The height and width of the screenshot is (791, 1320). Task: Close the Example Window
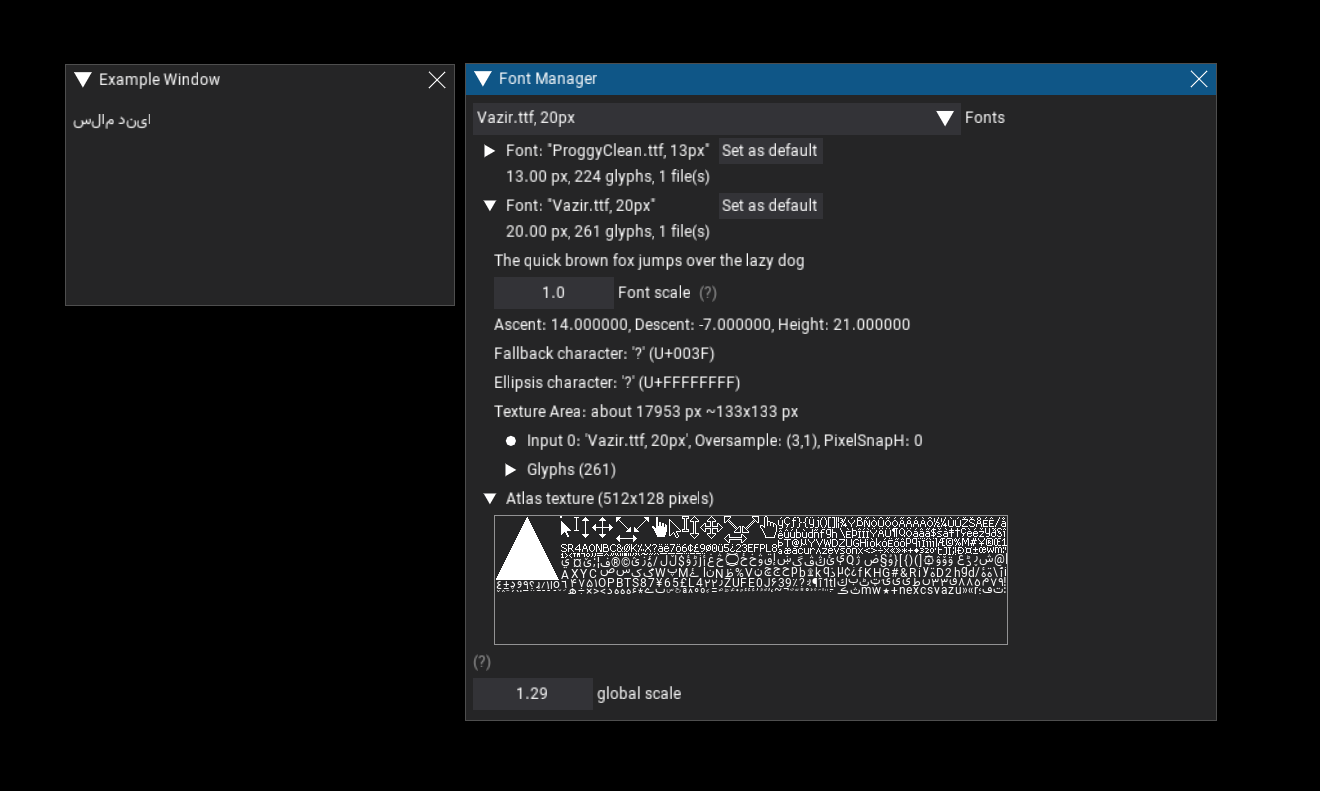[x=437, y=80]
